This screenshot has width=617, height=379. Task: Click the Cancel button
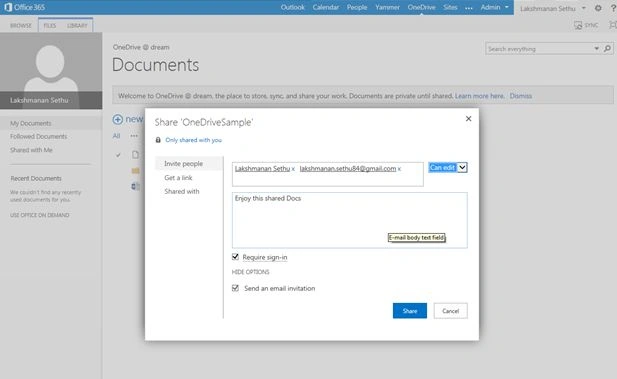451,311
